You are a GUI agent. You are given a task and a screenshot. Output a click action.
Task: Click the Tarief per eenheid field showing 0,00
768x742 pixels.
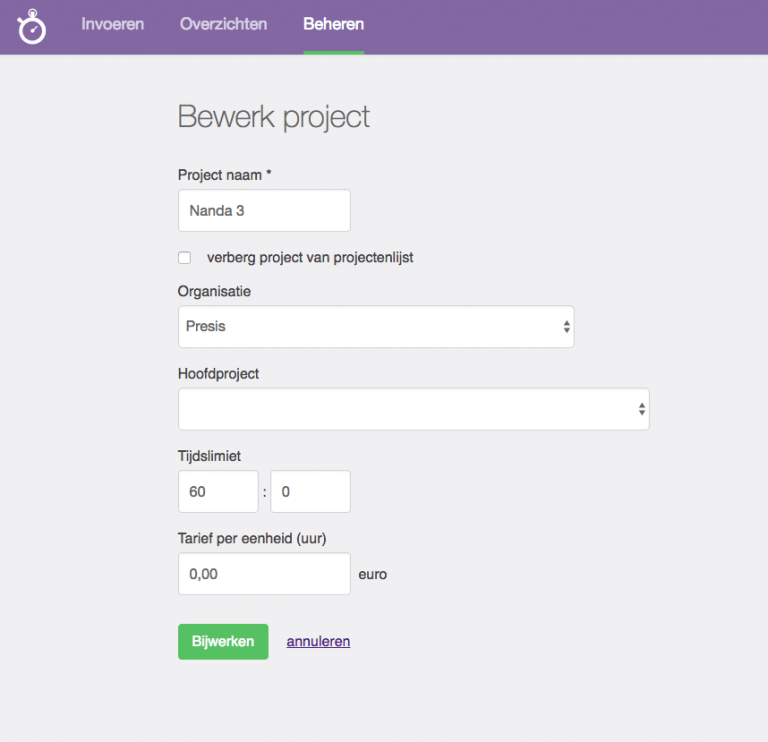pos(264,574)
